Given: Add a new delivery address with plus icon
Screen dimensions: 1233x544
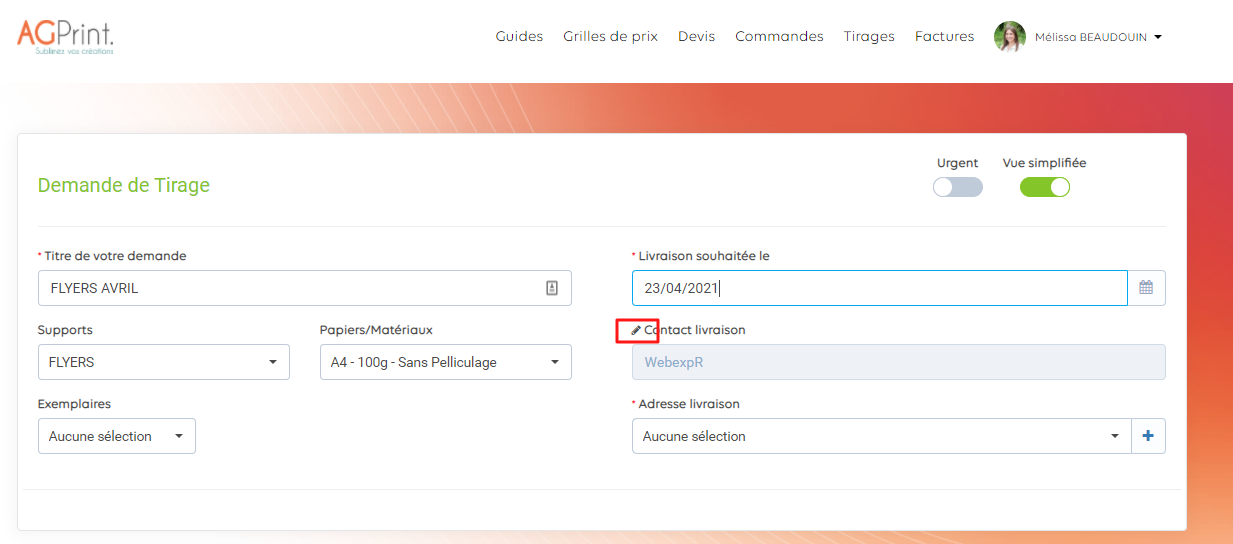Looking at the screenshot, I should point(1148,436).
